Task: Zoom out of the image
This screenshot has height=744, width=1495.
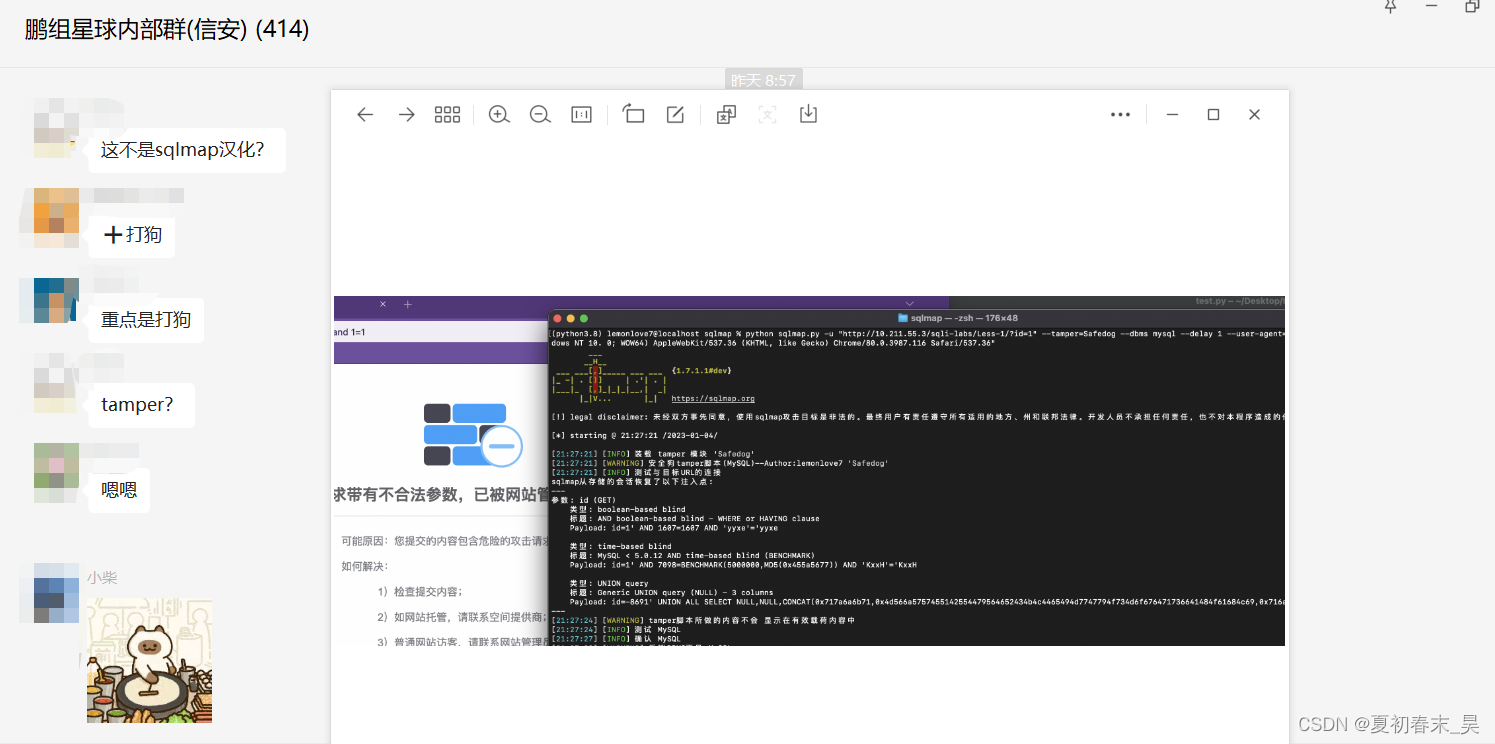Action: tap(540, 115)
